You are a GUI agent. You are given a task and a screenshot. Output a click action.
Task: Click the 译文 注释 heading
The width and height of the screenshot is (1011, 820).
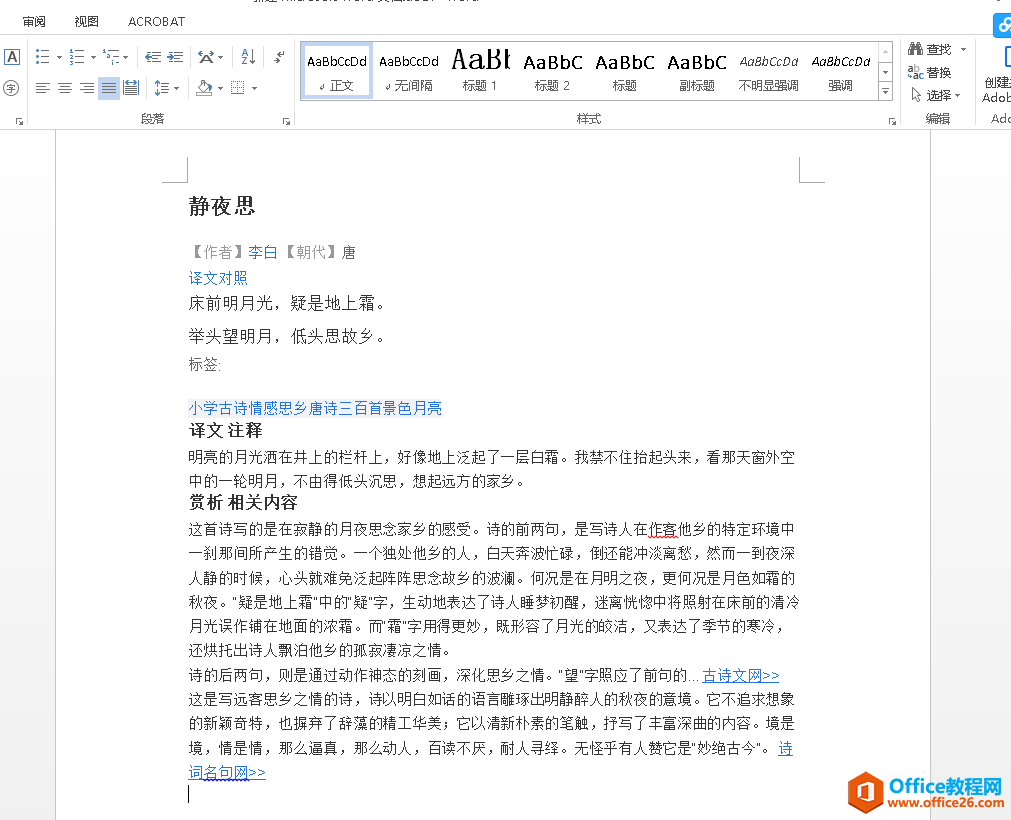(x=226, y=431)
